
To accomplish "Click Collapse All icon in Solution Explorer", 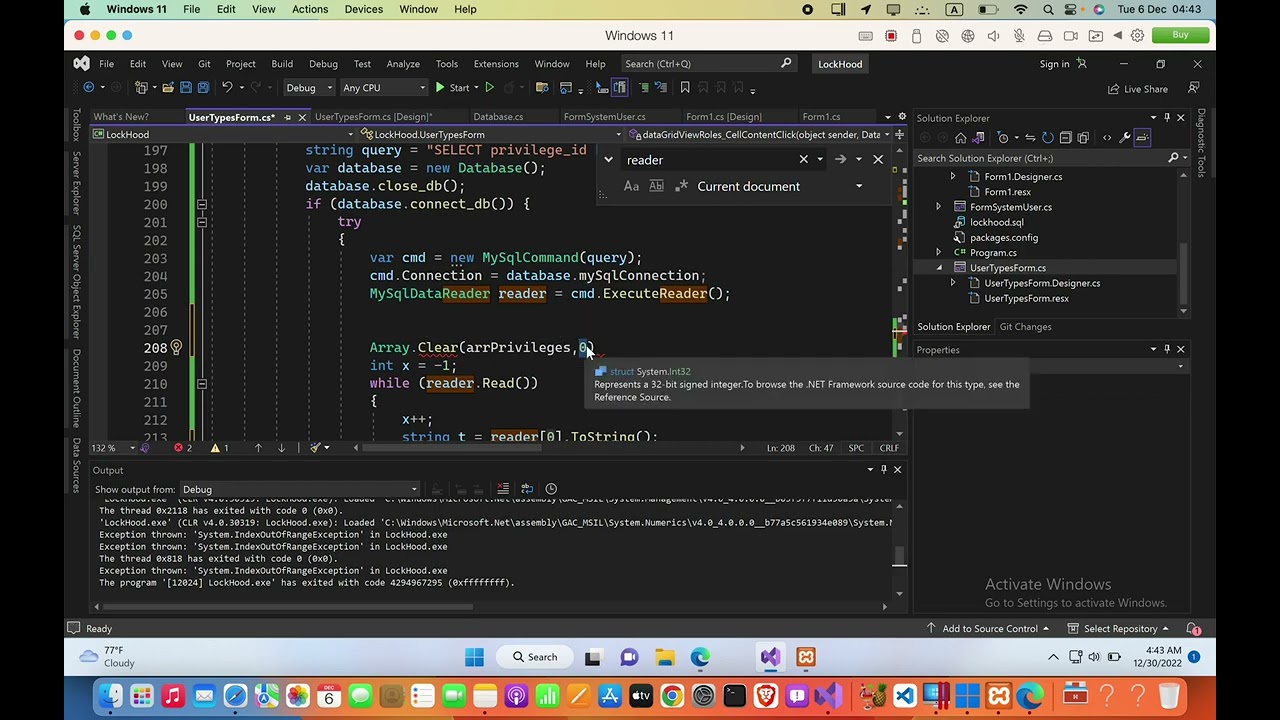I will tap(1066, 138).
